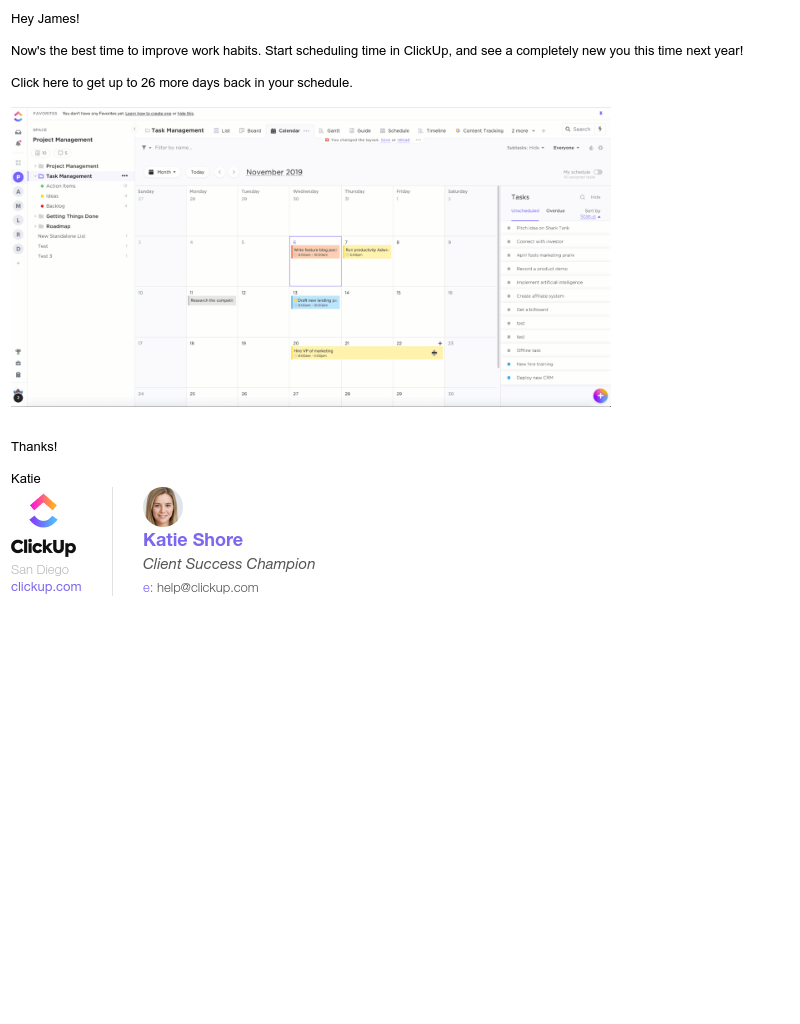
Task: Select the R space avatar
Action: [18, 234]
